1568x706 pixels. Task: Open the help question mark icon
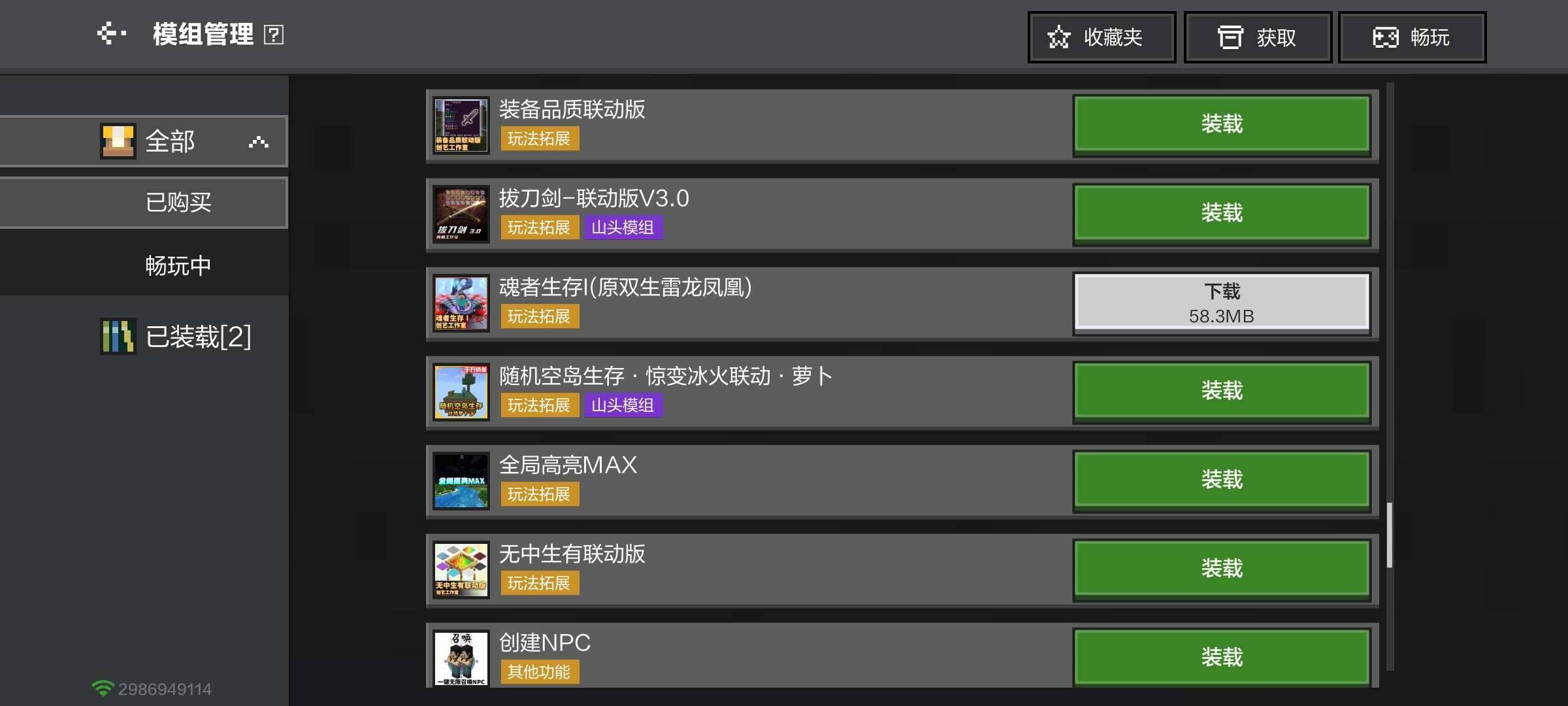pyautogui.click(x=273, y=35)
